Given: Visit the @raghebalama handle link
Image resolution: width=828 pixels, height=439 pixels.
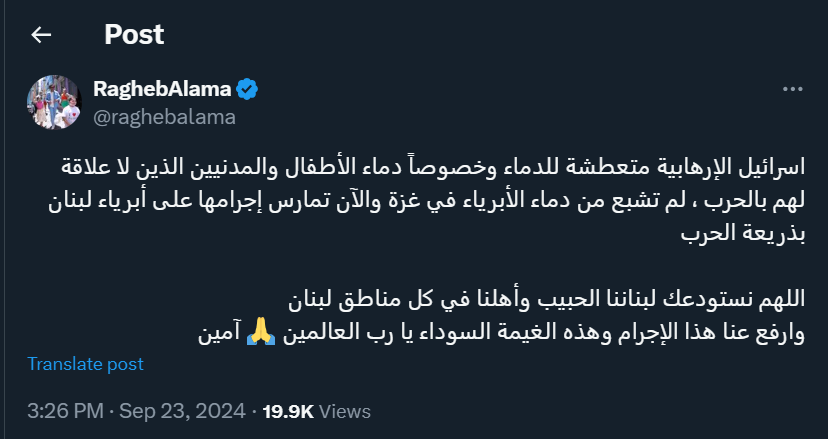Looking at the screenshot, I should 164,117.
